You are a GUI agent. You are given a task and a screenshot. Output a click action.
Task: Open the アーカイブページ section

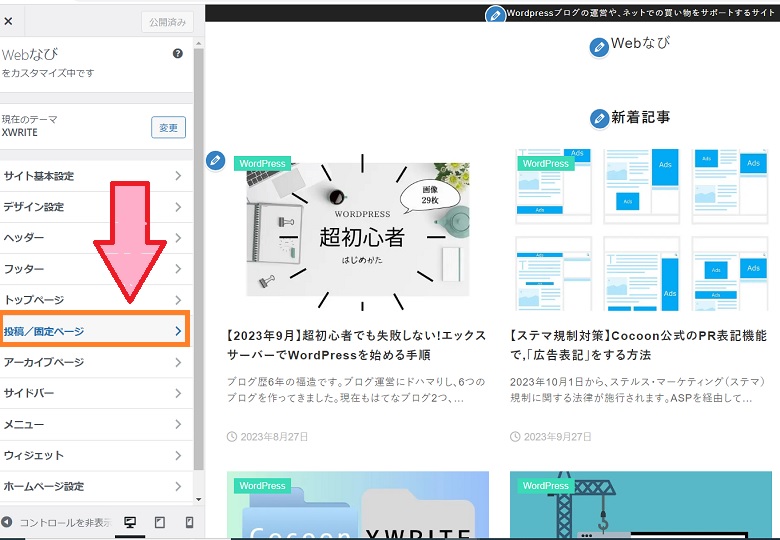pos(96,362)
